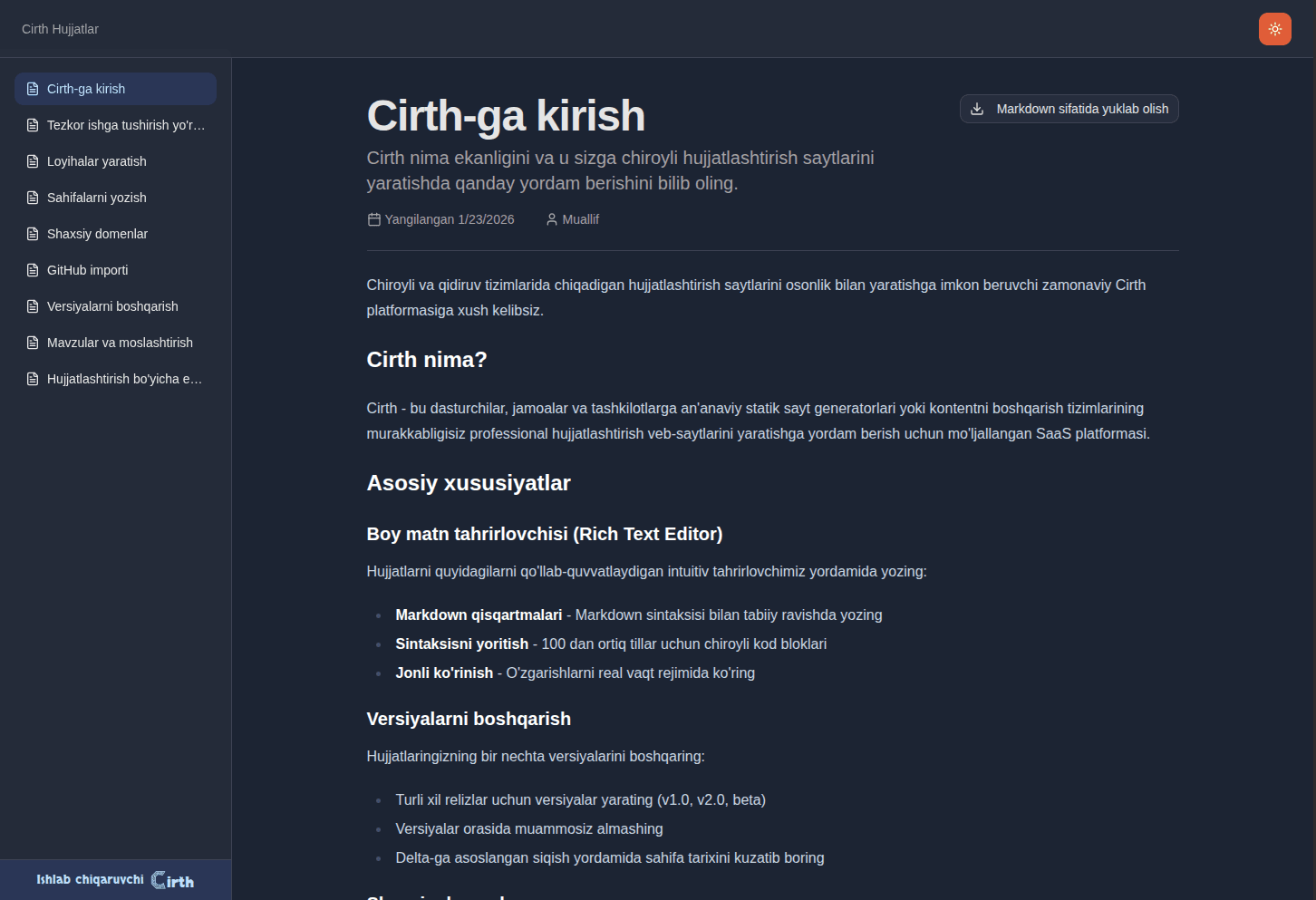1316x900 pixels.
Task: Select Hujjatlashtirish bo'yicha eng page
Action: (115, 378)
